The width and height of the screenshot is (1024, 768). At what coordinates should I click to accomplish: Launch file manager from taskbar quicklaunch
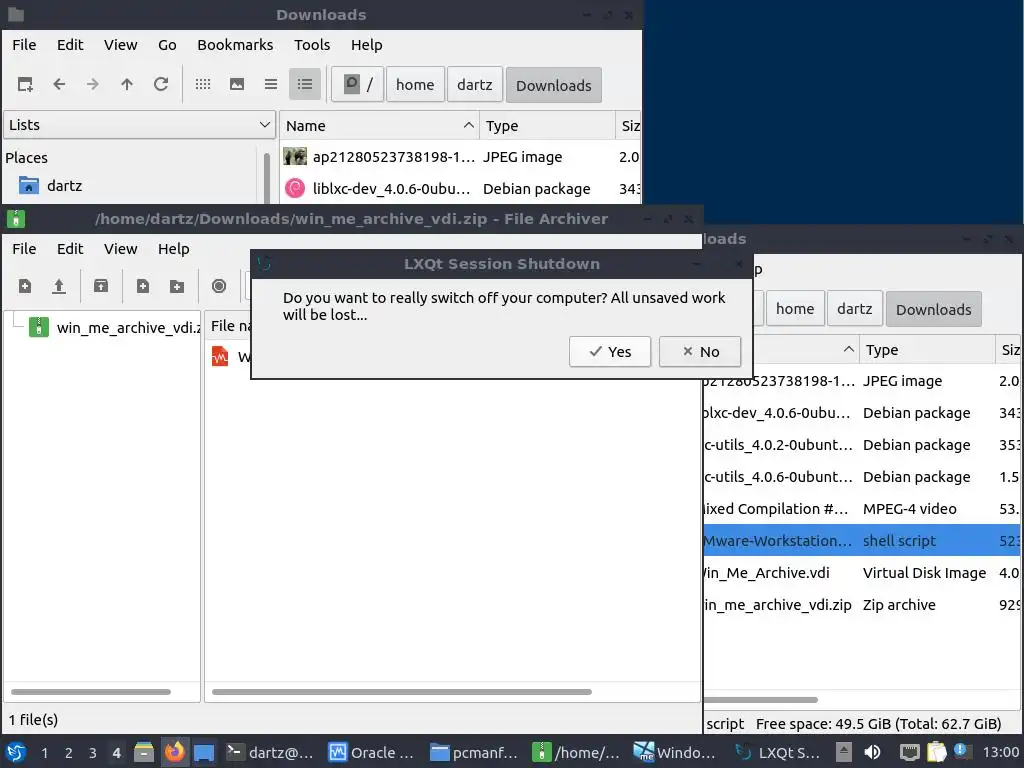144,752
